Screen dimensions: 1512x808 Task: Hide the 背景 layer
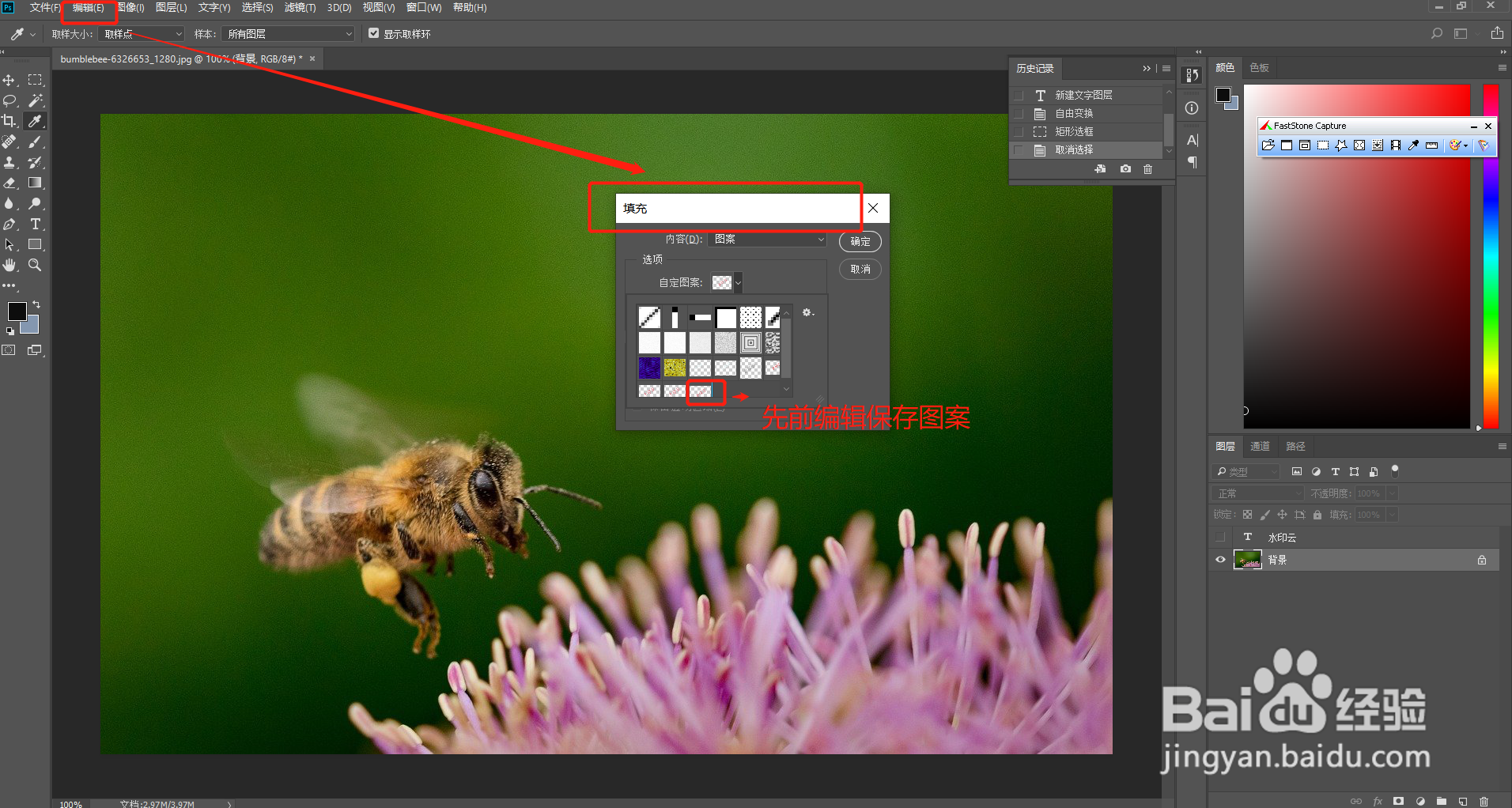coord(1220,560)
